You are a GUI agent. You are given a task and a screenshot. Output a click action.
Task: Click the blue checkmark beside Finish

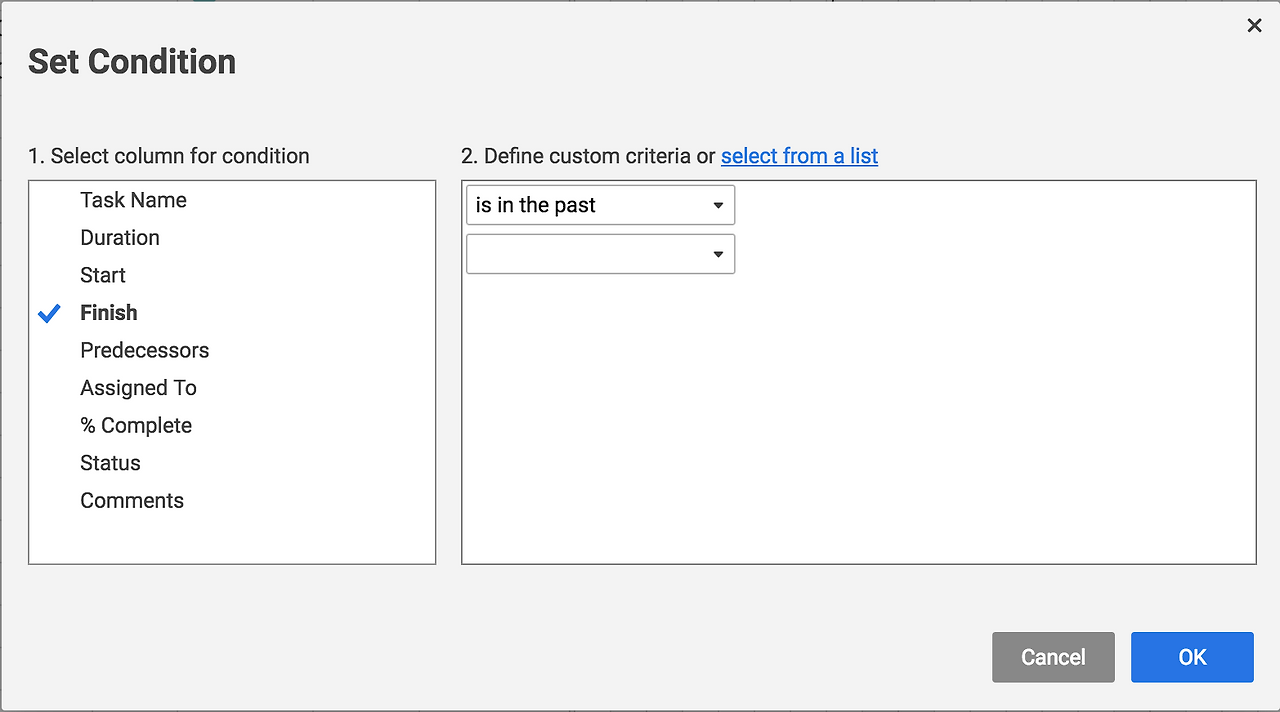[49, 314]
